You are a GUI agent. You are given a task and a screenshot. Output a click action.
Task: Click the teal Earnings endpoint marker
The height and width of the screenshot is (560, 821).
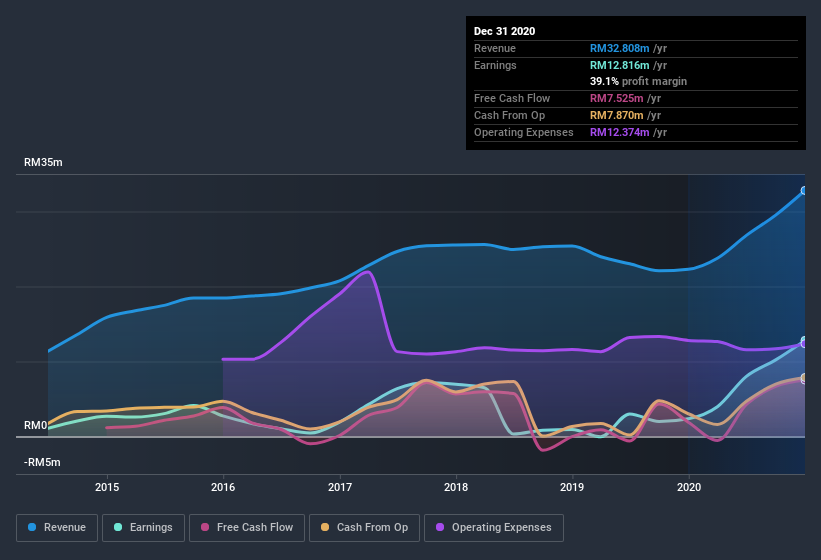804,342
